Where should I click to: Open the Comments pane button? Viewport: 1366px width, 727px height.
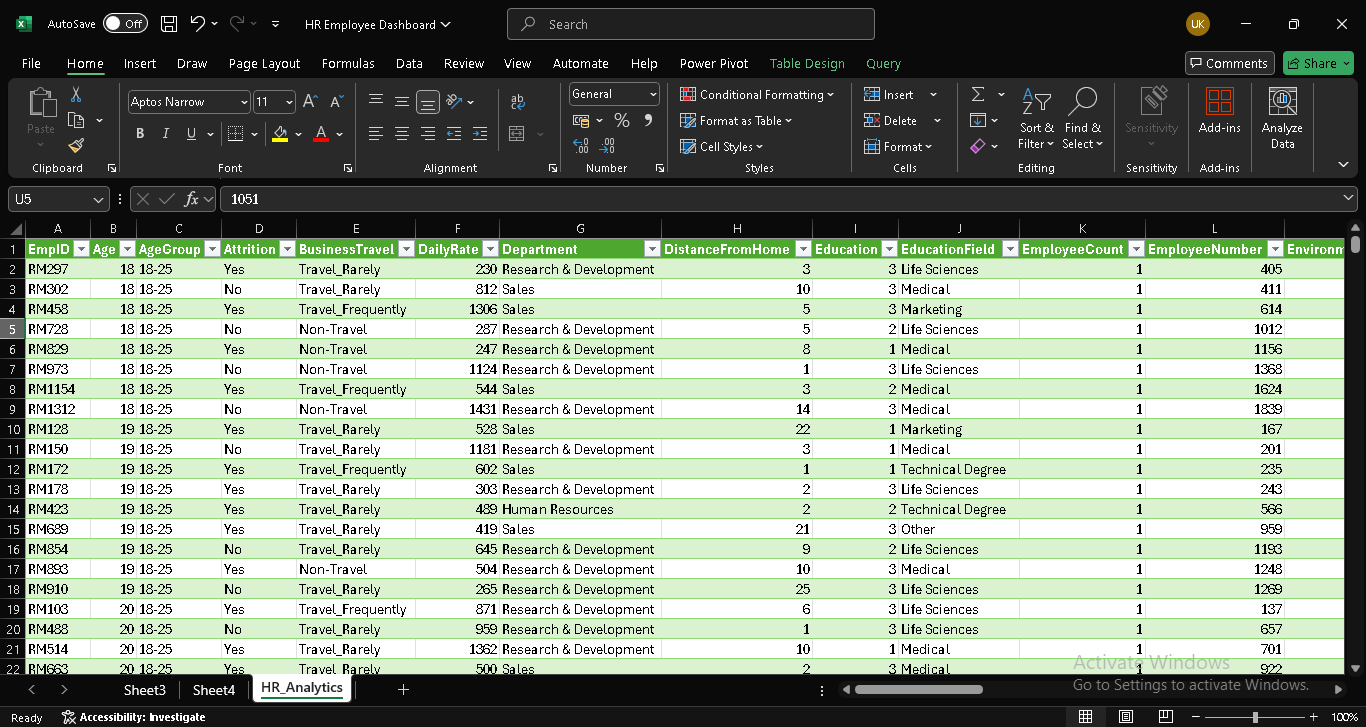click(1229, 63)
